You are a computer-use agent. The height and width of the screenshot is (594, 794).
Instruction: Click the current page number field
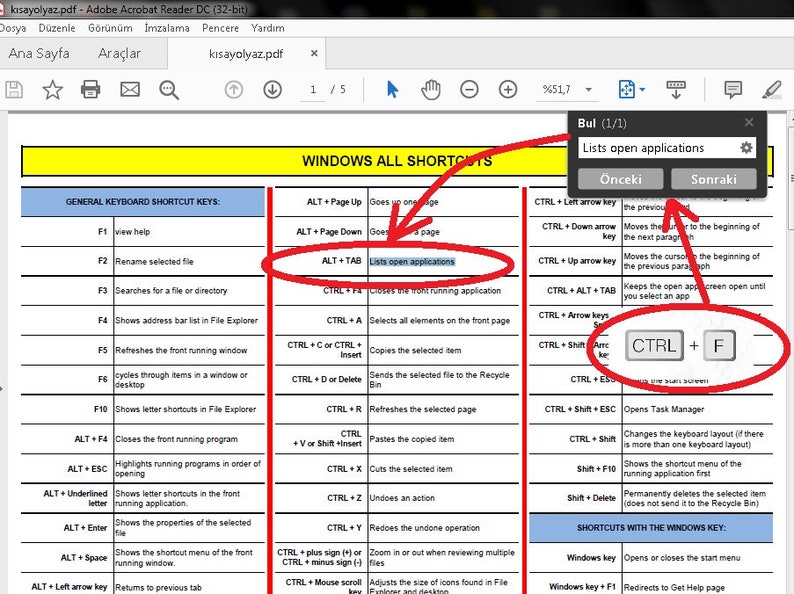click(x=313, y=90)
